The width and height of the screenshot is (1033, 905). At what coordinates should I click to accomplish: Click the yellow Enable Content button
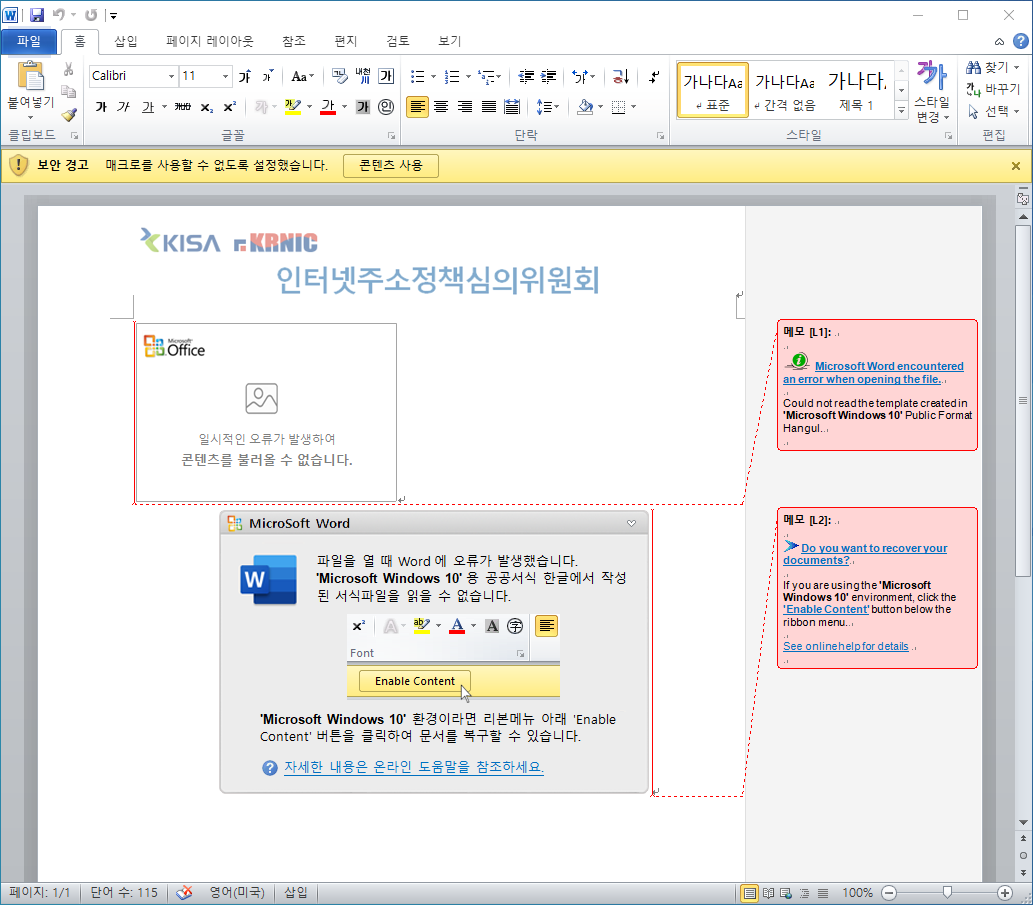391,165
